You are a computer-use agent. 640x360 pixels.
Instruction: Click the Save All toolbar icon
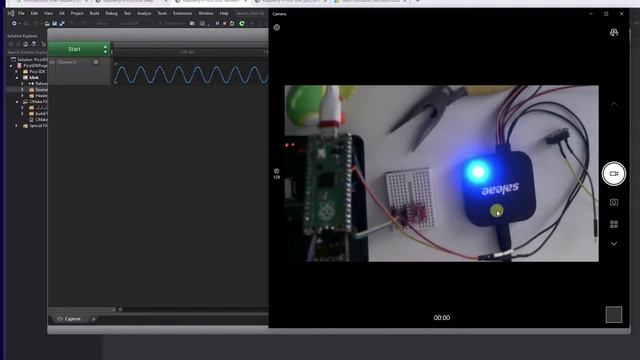[x=62, y=24]
